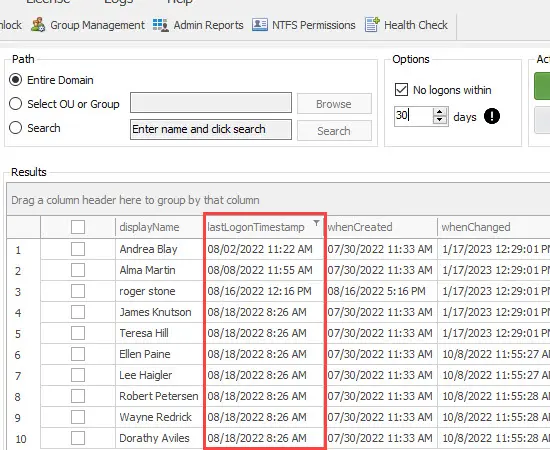
Task: Check the box for Andrea Blay
Action: tap(78, 249)
